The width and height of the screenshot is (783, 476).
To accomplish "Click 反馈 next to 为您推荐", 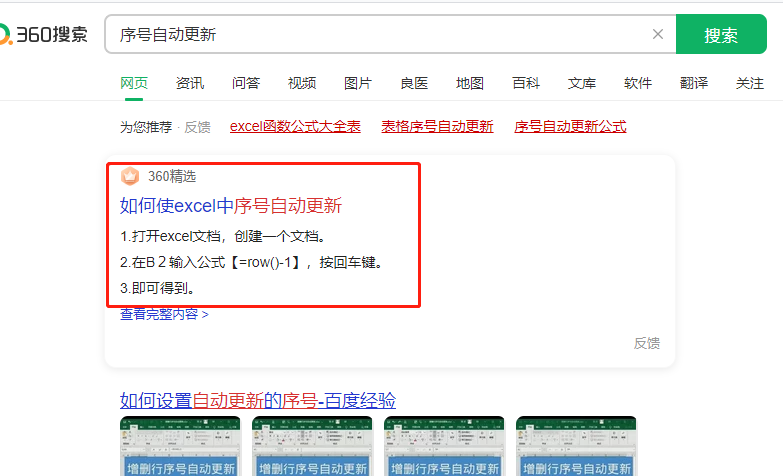I will [197, 127].
